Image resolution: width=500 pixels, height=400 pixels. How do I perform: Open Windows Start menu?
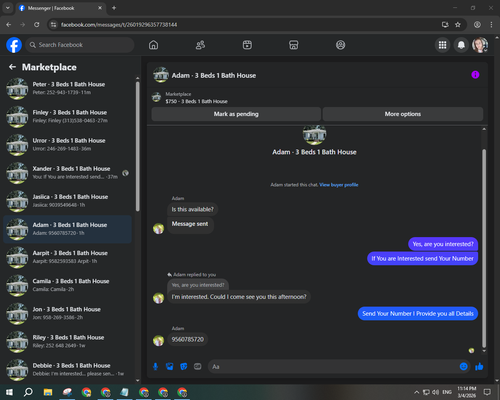click(9, 392)
